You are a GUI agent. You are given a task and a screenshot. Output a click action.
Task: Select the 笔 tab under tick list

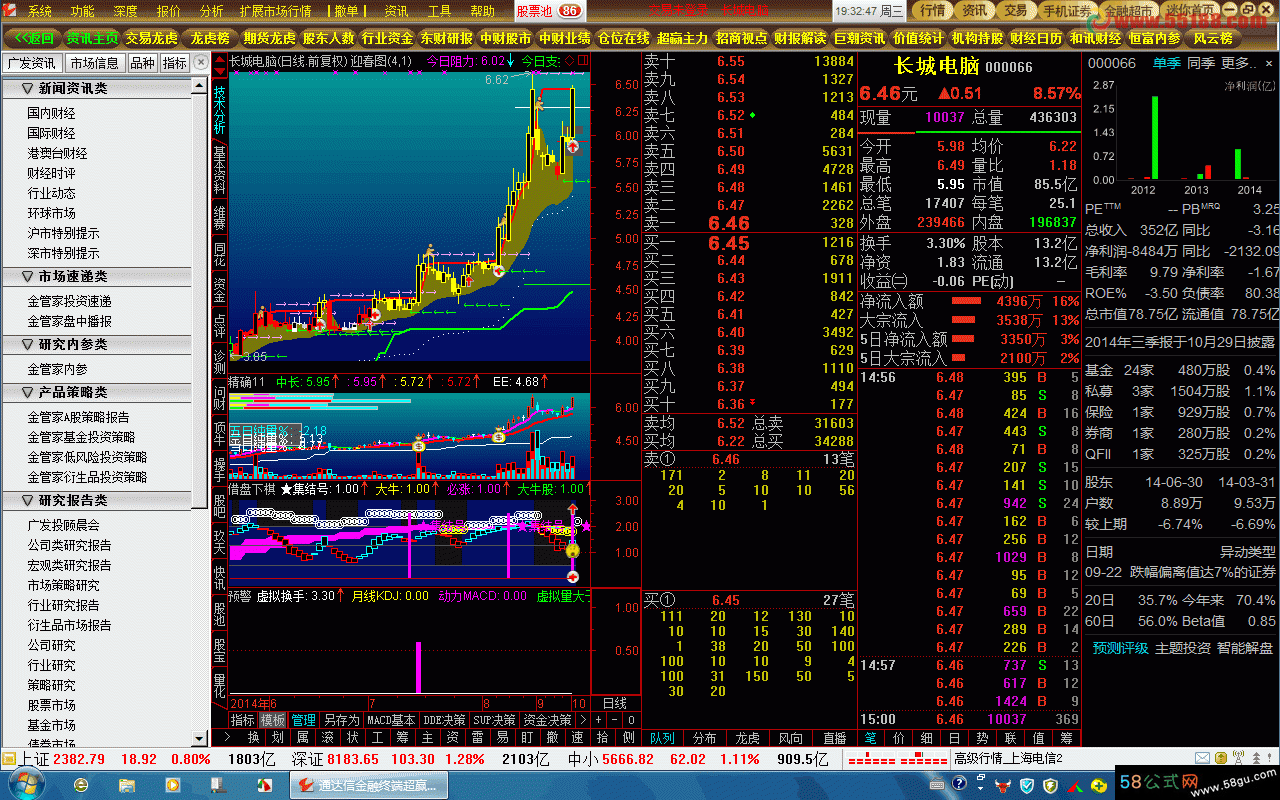coord(871,738)
